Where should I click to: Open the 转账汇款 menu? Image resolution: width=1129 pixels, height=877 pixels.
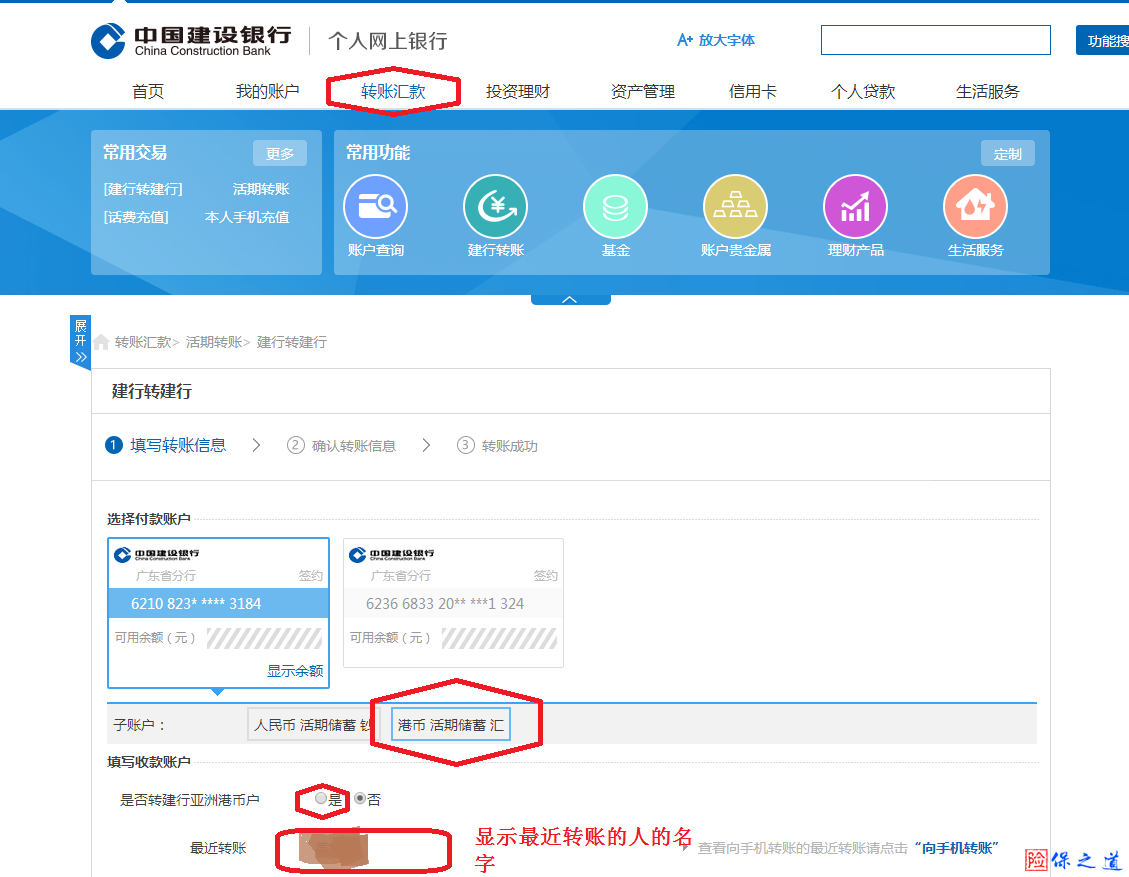(x=393, y=91)
